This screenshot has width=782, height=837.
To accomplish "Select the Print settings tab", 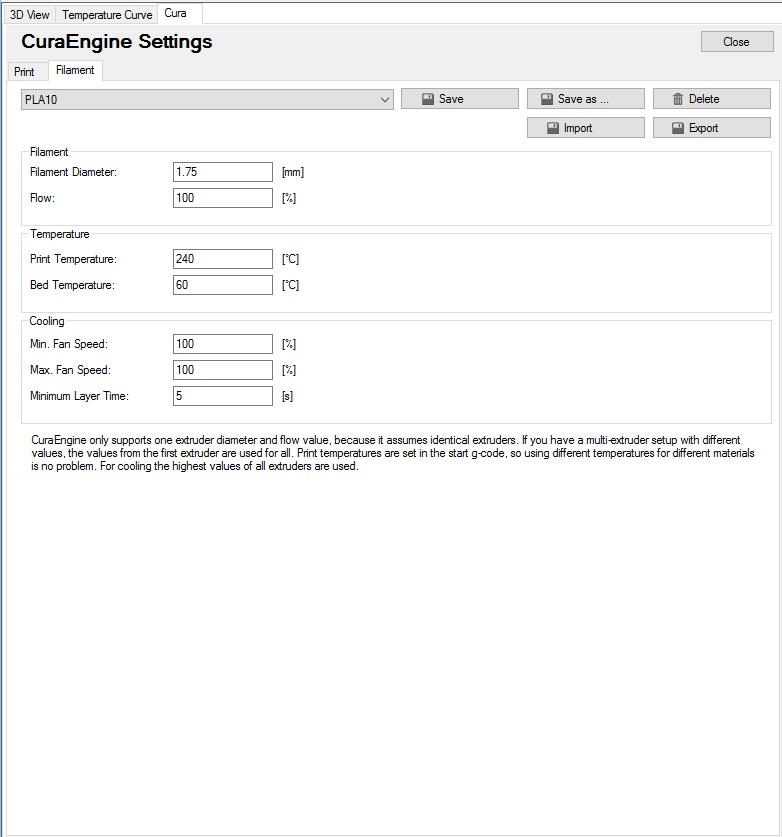I will click(24, 72).
